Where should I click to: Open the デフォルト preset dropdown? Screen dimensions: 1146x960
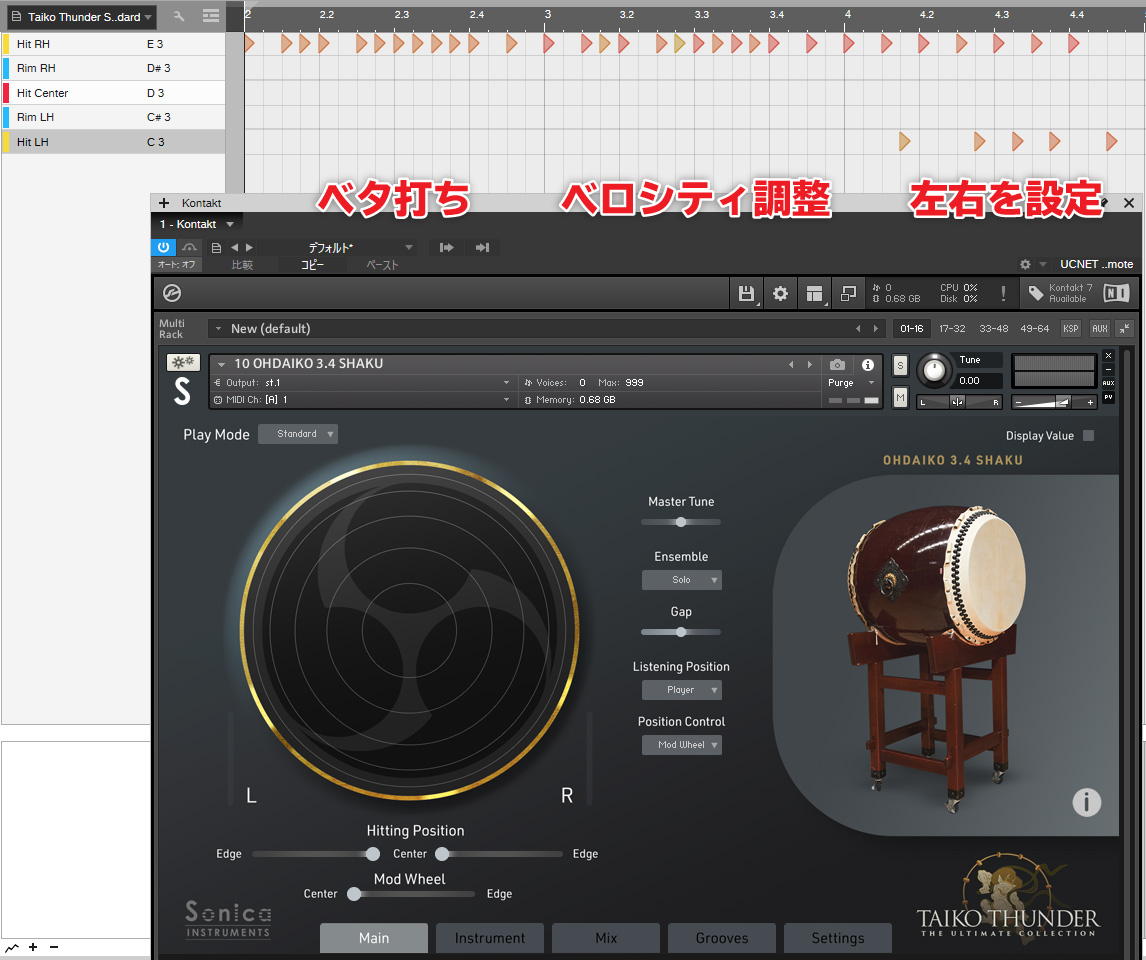336,248
